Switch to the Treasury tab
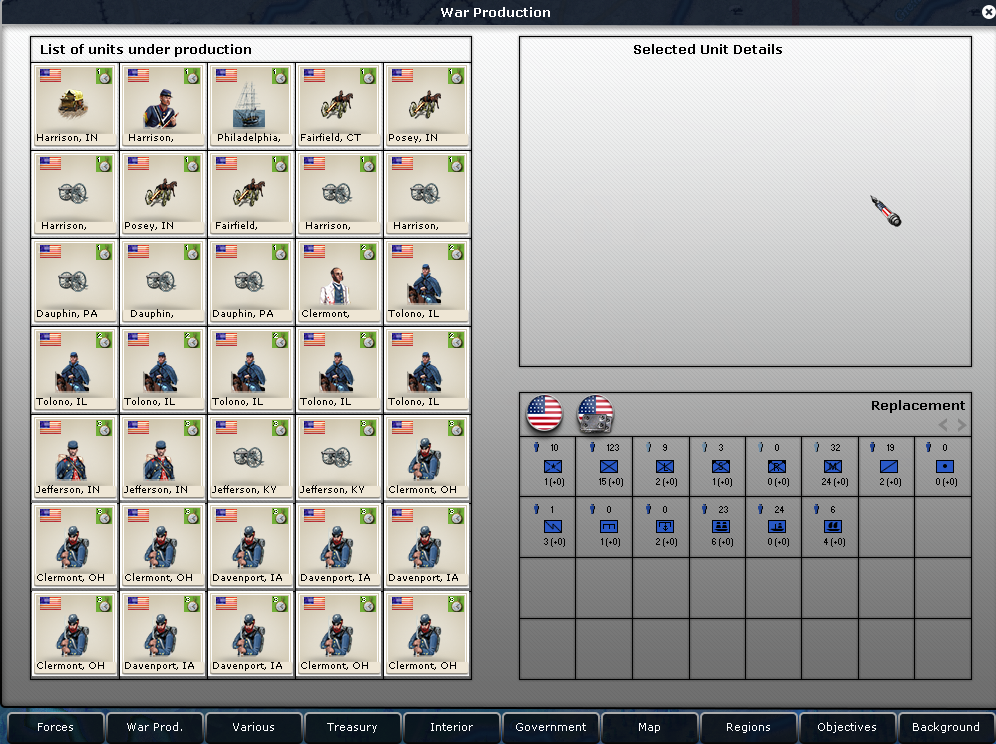996x744 pixels. (x=352, y=727)
